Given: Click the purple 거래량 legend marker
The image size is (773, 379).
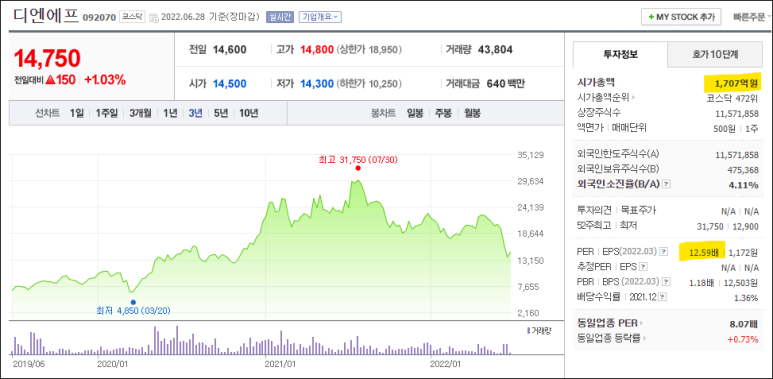Looking at the screenshot, I should point(528,331).
